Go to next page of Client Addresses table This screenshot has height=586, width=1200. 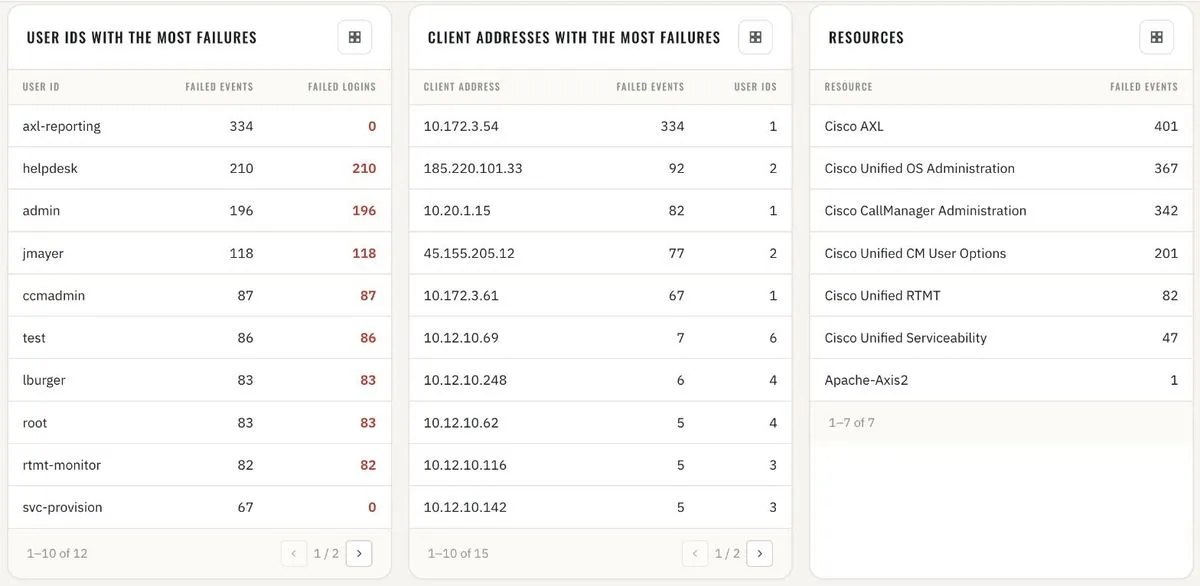tap(760, 553)
